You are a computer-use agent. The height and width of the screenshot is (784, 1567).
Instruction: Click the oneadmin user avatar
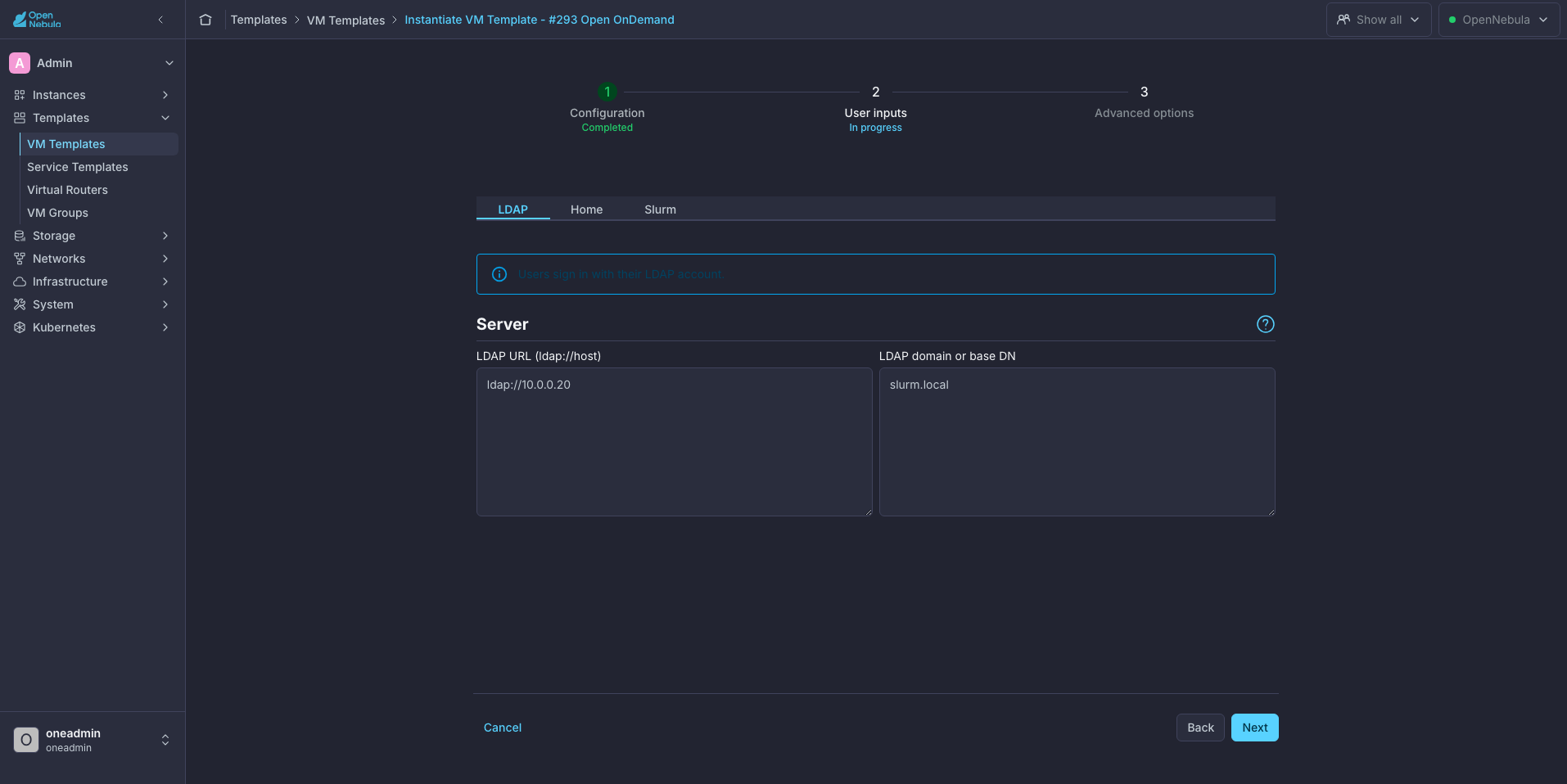26,740
